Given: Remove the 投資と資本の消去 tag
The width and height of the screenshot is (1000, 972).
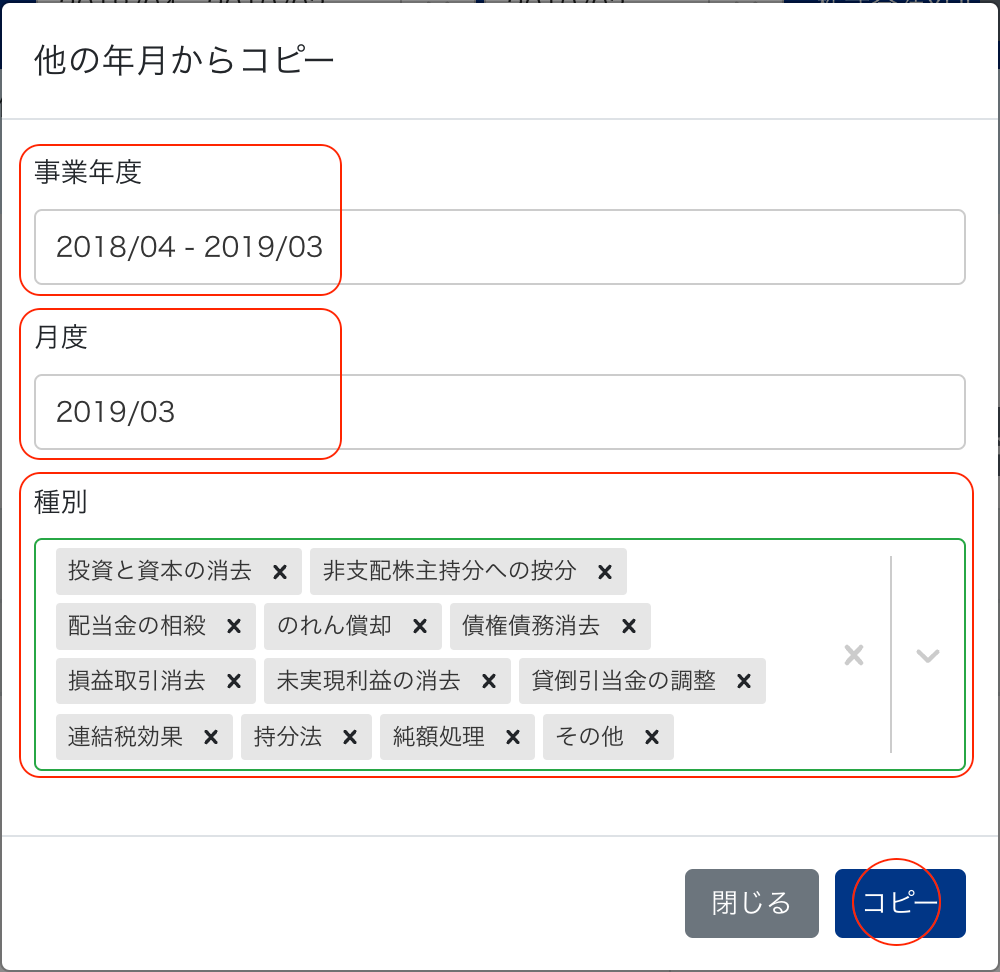Looking at the screenshot, I should coord(280,572).
